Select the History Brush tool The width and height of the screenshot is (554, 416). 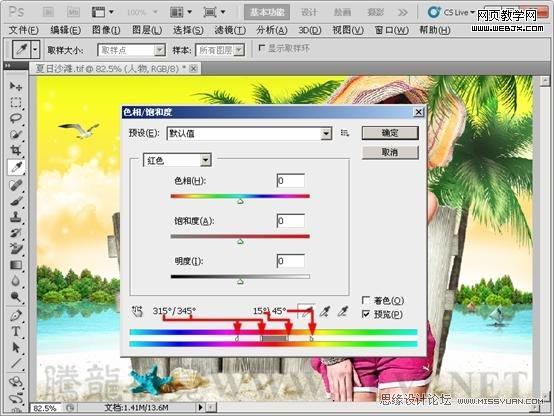click(16, 233)
